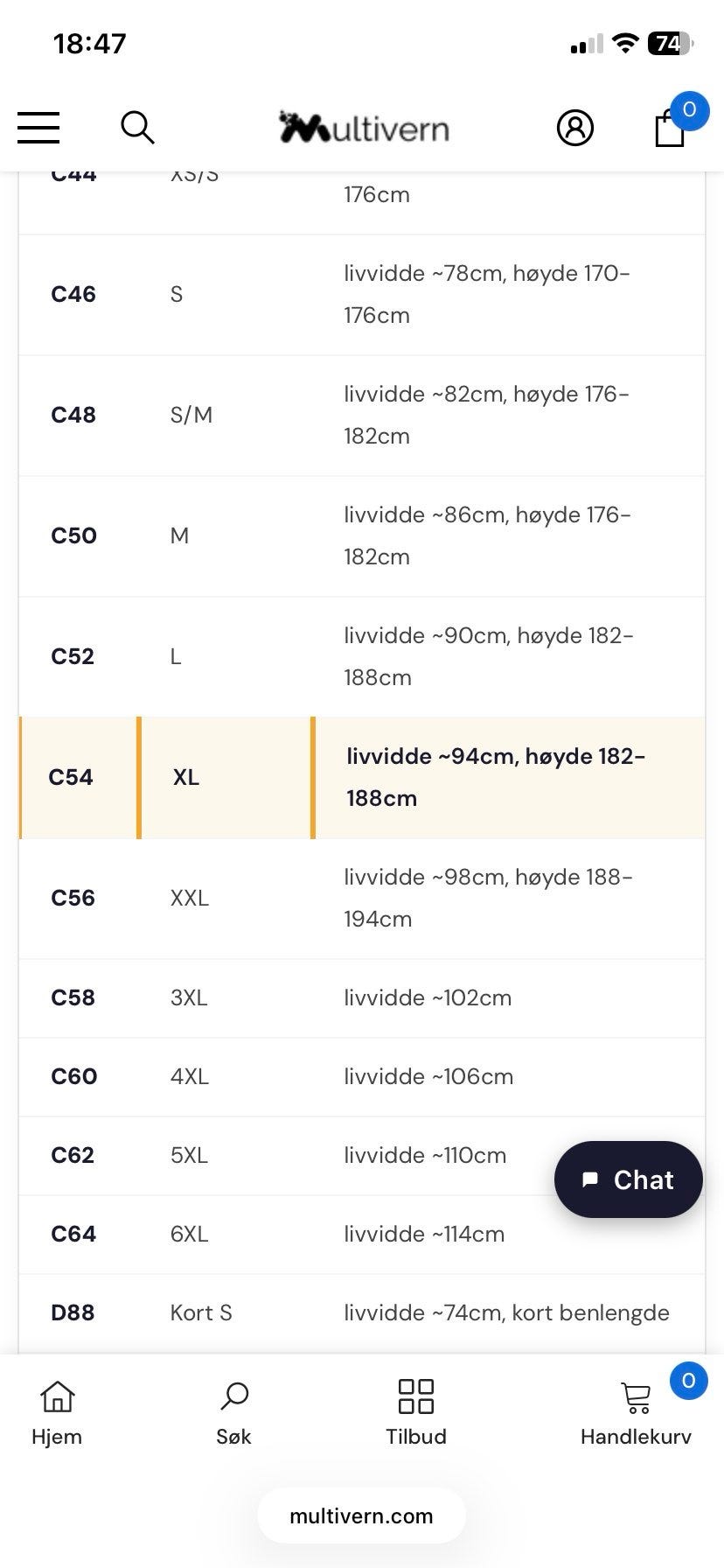724x1568 pixels.
Task: Open the Søk tab
Action: pyautogui.click(x=234, y=1413)
